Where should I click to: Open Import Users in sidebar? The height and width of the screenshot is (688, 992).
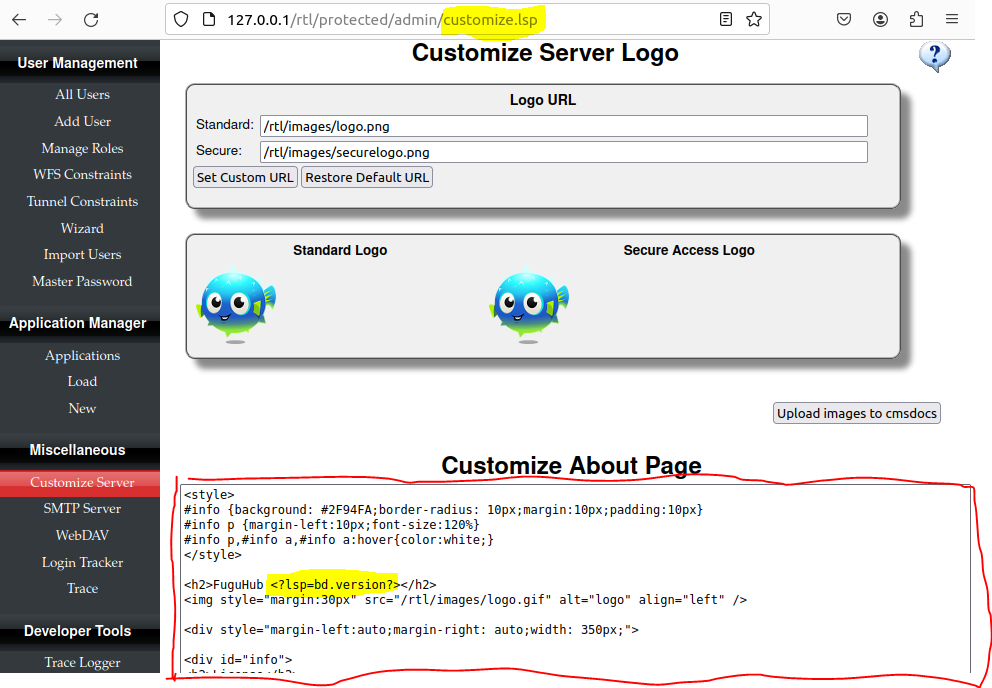pyautogui.click(x=82, y=254)
